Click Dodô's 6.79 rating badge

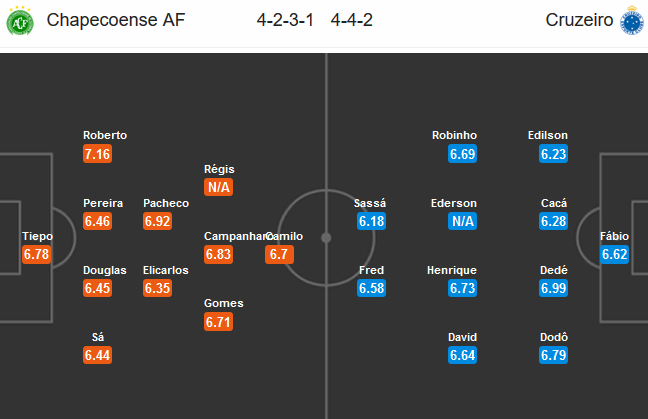coord(553,355)
